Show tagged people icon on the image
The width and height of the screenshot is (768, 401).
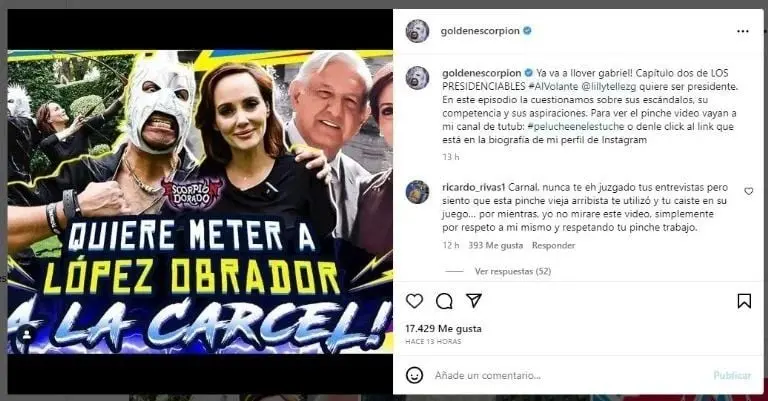(27, 335)
